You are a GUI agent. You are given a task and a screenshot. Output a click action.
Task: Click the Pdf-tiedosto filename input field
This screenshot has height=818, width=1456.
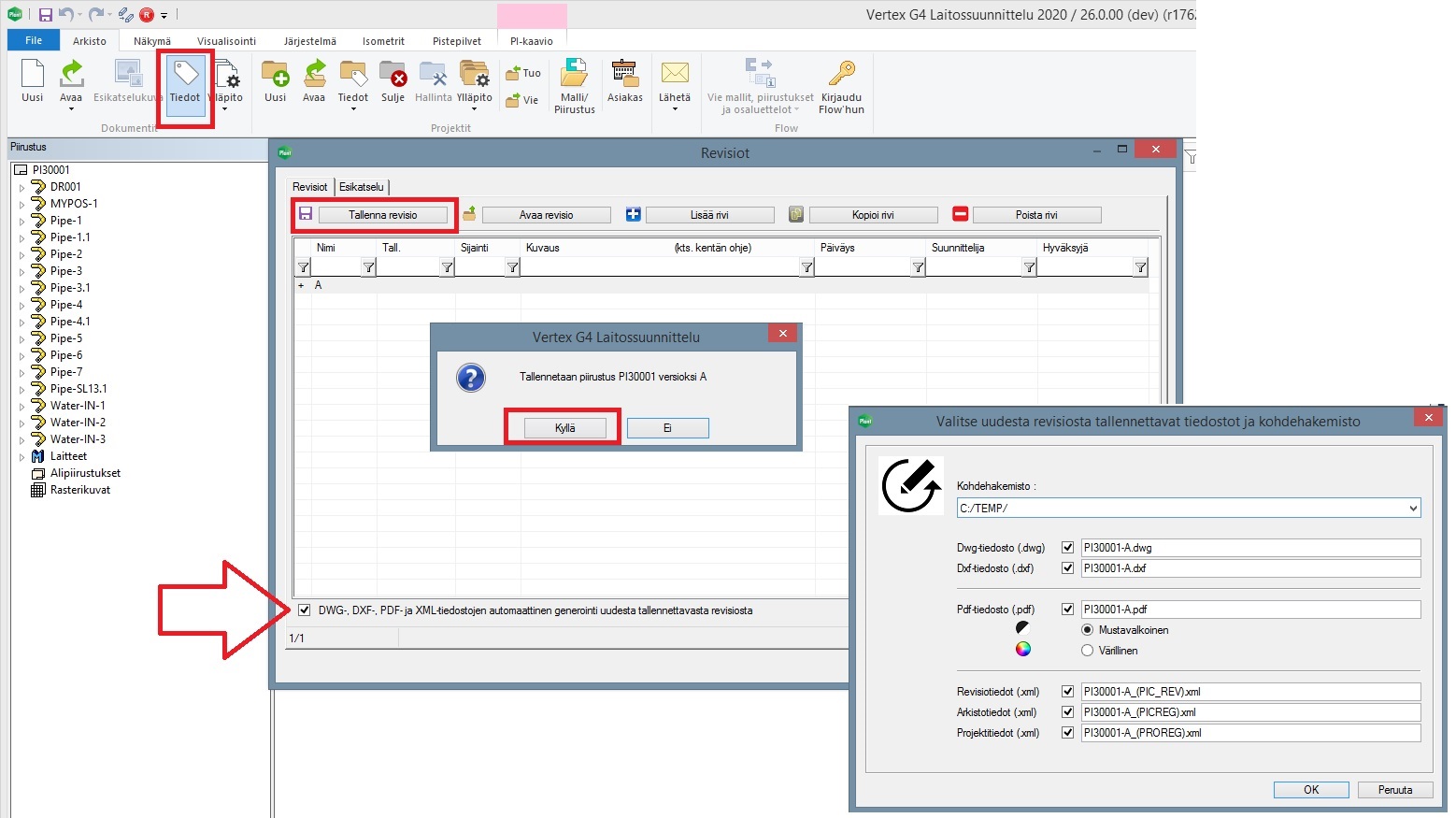(1249, 610)
